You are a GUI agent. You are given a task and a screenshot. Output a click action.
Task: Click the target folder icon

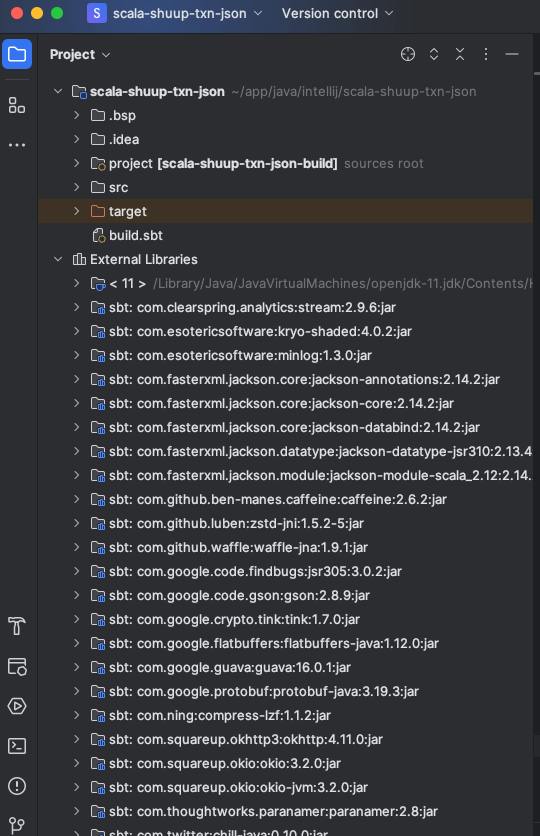click(98, 211)
